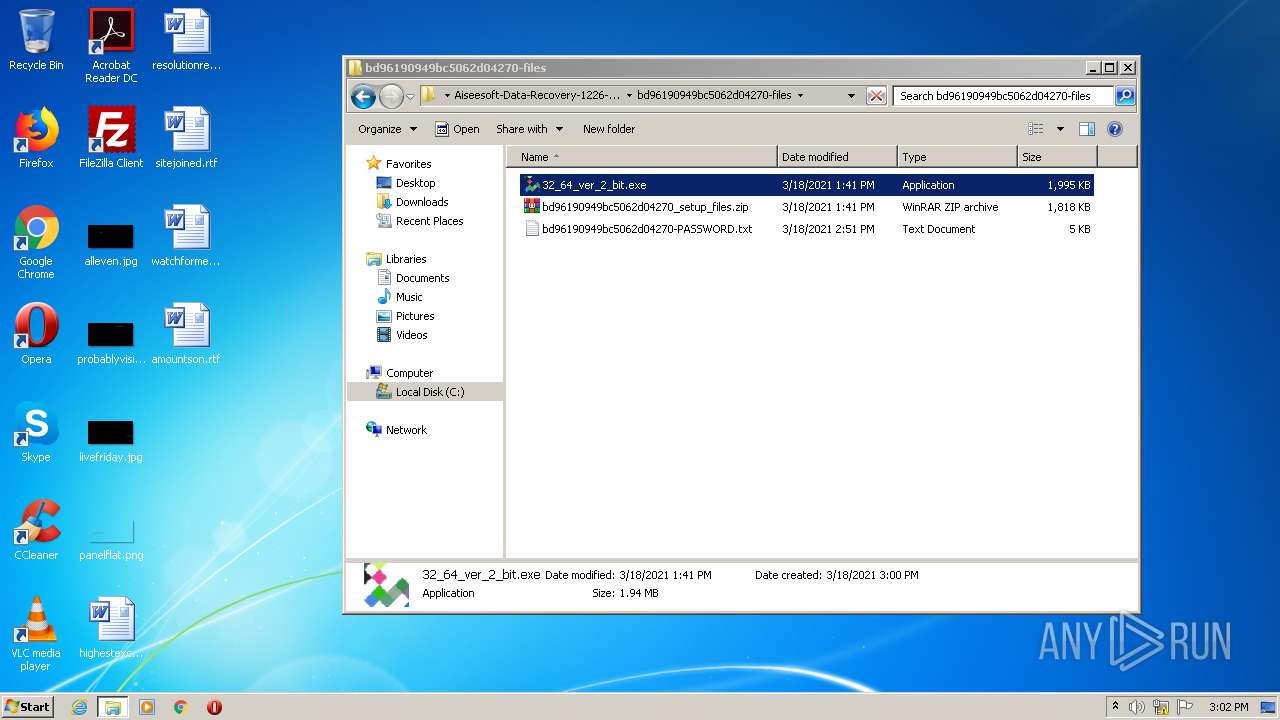Toggle the preview pane button
This screenshot has height=720, width=1280.
(x=1087, y=129)
